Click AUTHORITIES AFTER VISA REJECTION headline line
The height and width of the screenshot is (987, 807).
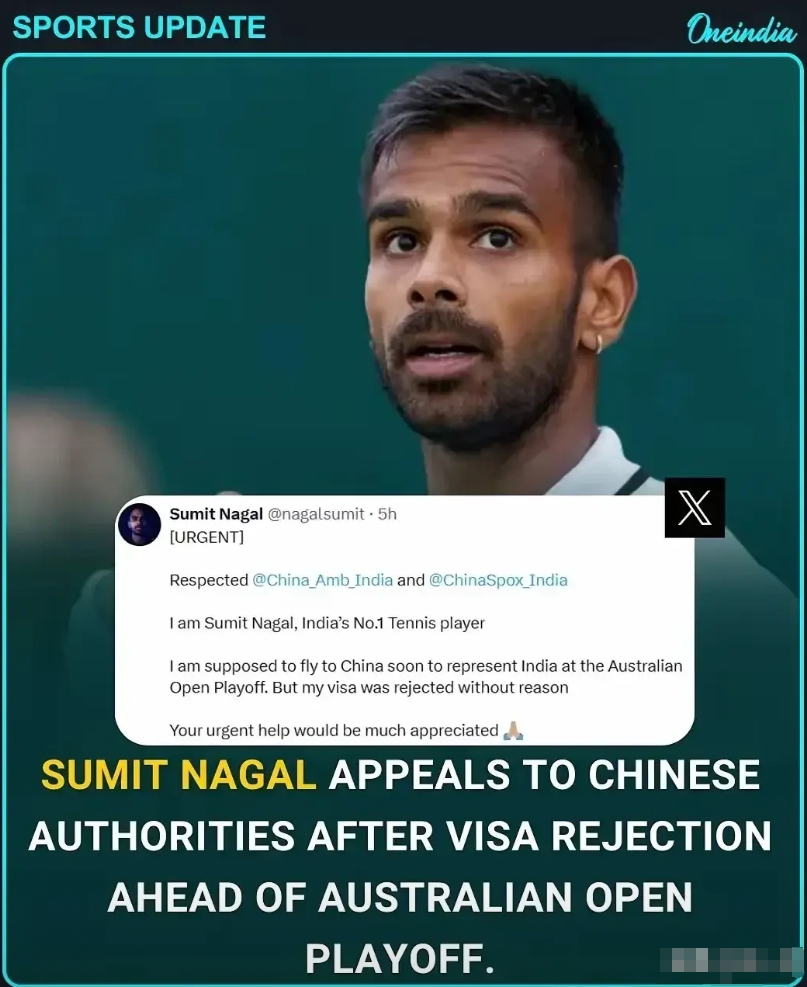[400, 836]
